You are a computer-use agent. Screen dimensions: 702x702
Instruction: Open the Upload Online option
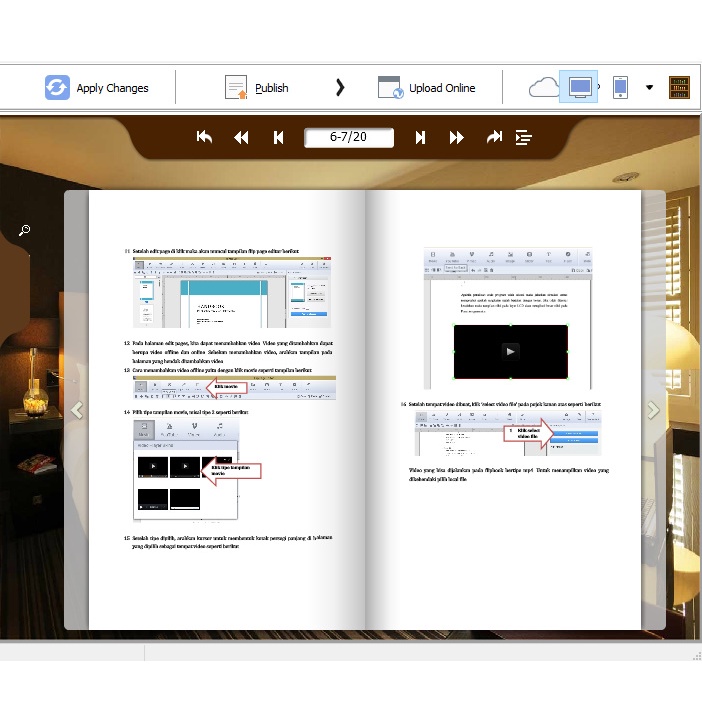pos(427,88)
